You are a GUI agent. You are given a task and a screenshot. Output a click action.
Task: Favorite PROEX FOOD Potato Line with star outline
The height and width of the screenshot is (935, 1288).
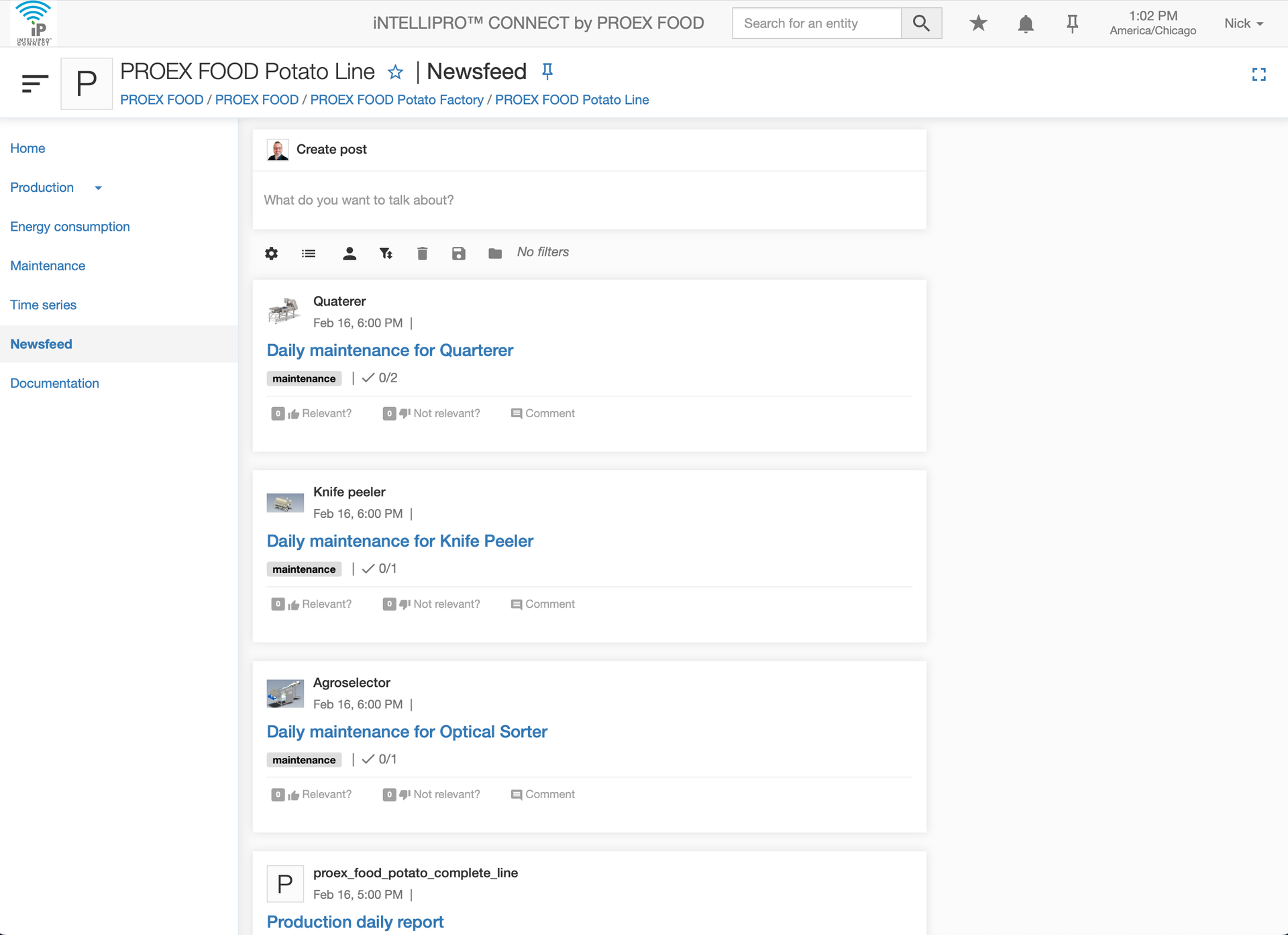[396, 72]
